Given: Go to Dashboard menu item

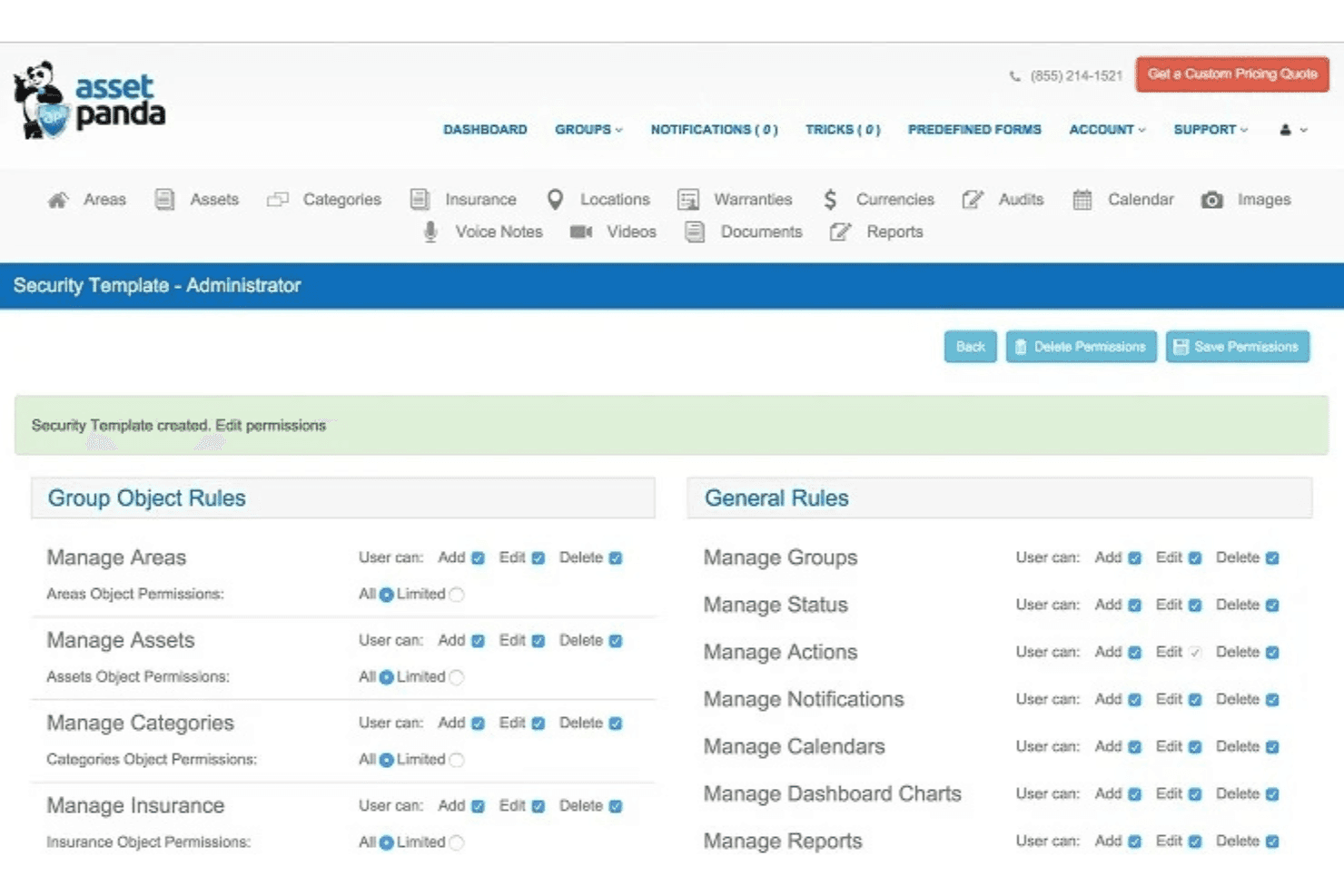Looking at the screenshot, I should [485, 130].
